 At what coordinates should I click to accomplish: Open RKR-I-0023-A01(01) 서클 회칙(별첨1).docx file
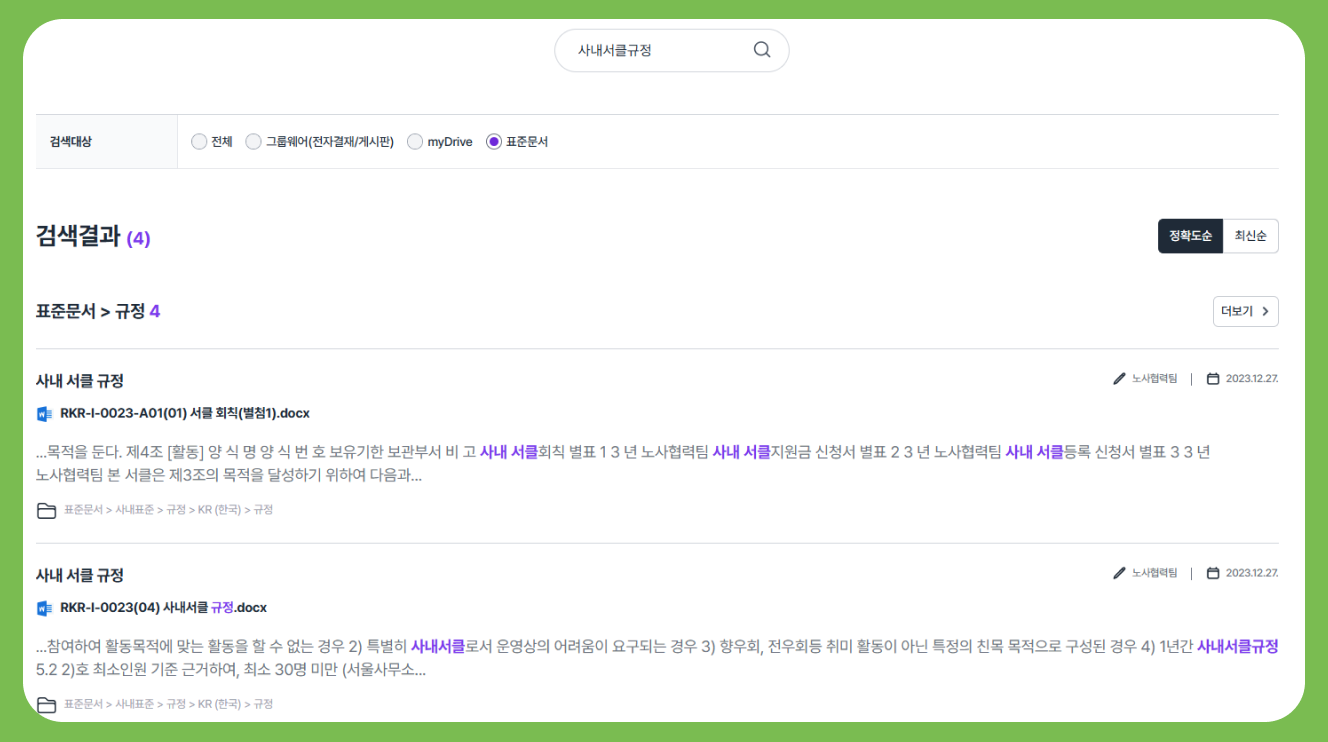pos(185,414)
